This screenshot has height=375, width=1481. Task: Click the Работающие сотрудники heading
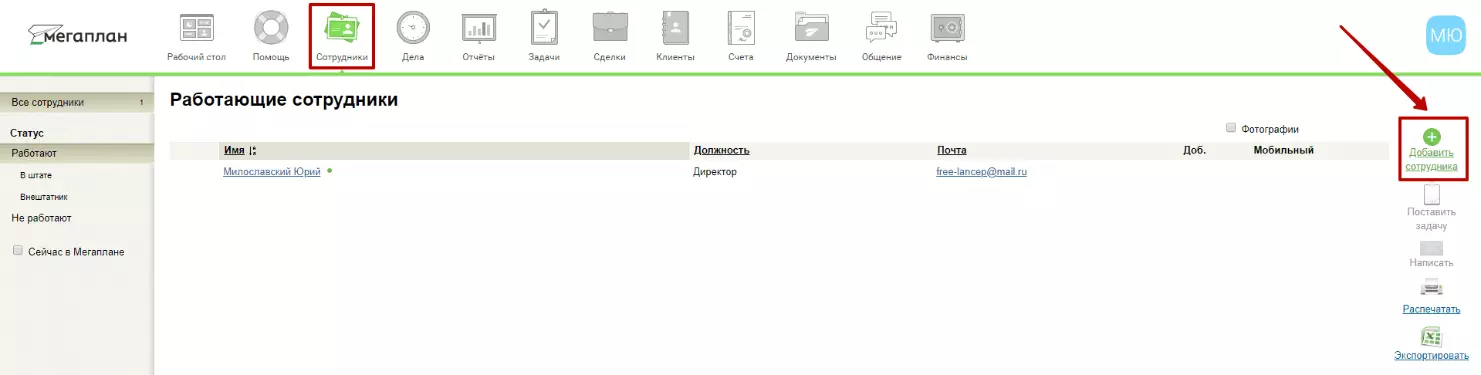pos(284,100)
